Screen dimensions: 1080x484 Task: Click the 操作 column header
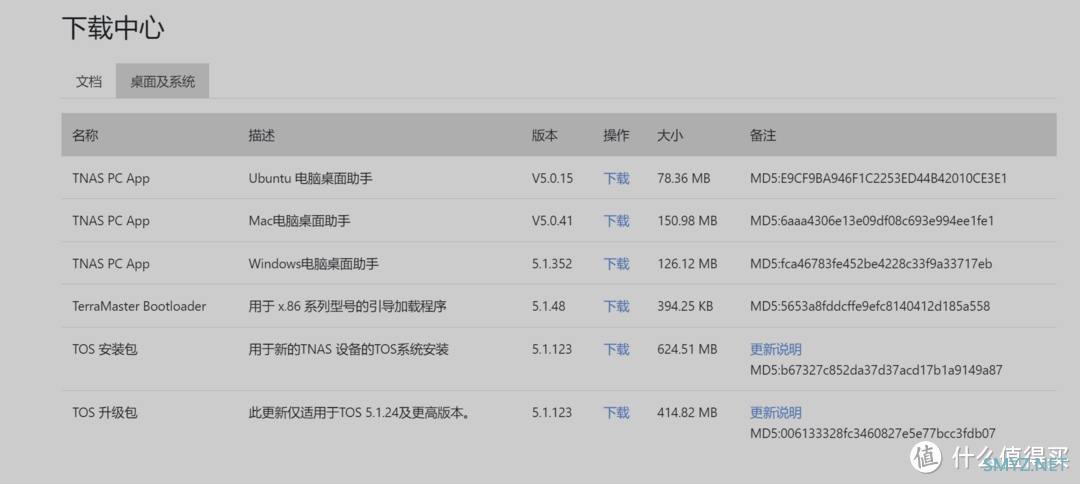[x=616, y=135]
